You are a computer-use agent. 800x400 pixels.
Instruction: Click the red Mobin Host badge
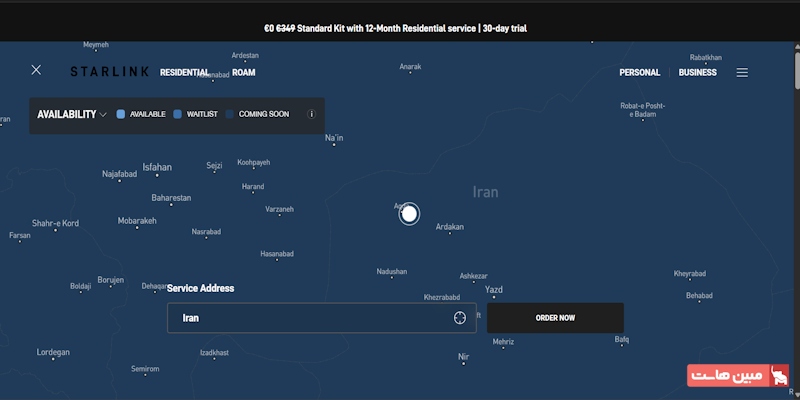(x=738, y=376)
